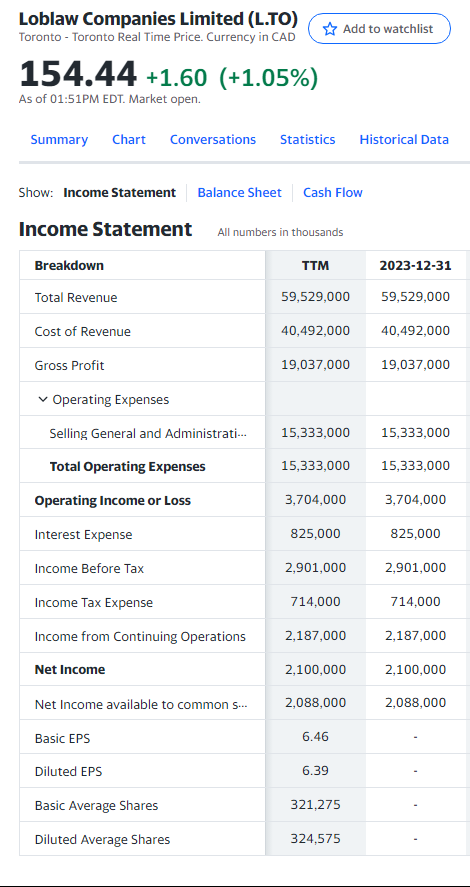Click the 154.44 share price
Image resolution: width=470 pixels, height=887 pixels.
click(78, 74)
